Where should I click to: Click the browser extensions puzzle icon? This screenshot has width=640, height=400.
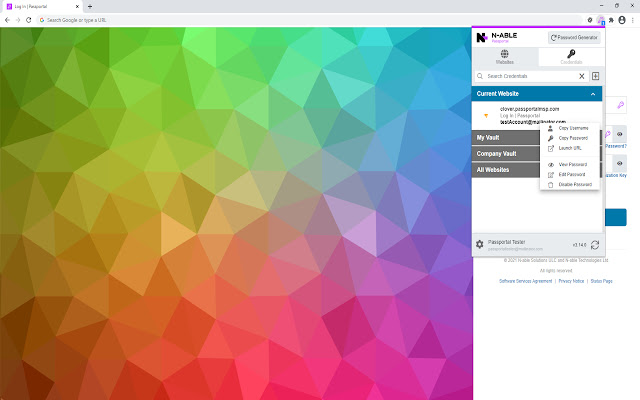(609, 19)
